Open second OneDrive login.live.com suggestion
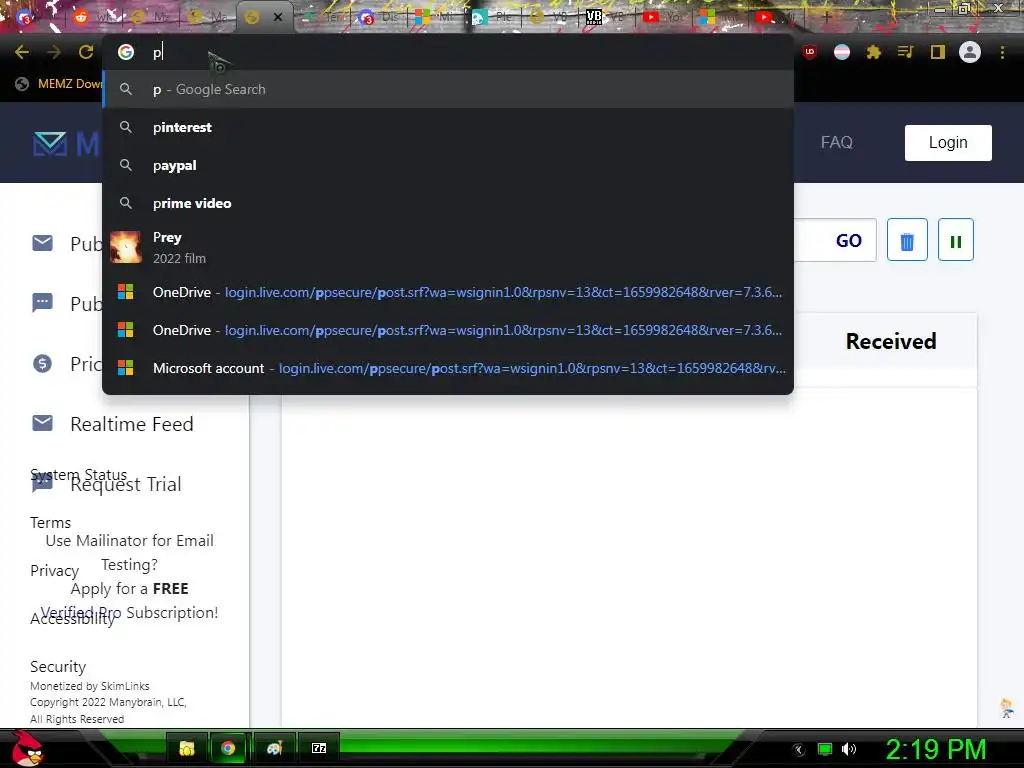Image resolution: width=1024 pixels, height=768 pixels. click(448, 330)
